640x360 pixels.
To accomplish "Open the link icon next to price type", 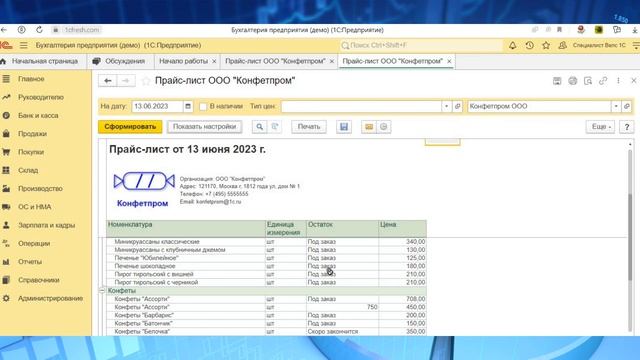I will pos(458,106).
